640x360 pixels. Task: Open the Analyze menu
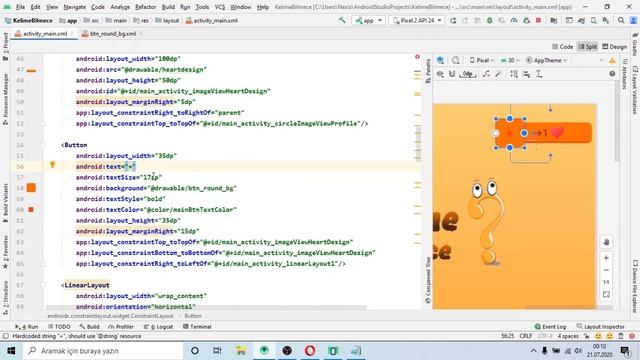[120, 7]
